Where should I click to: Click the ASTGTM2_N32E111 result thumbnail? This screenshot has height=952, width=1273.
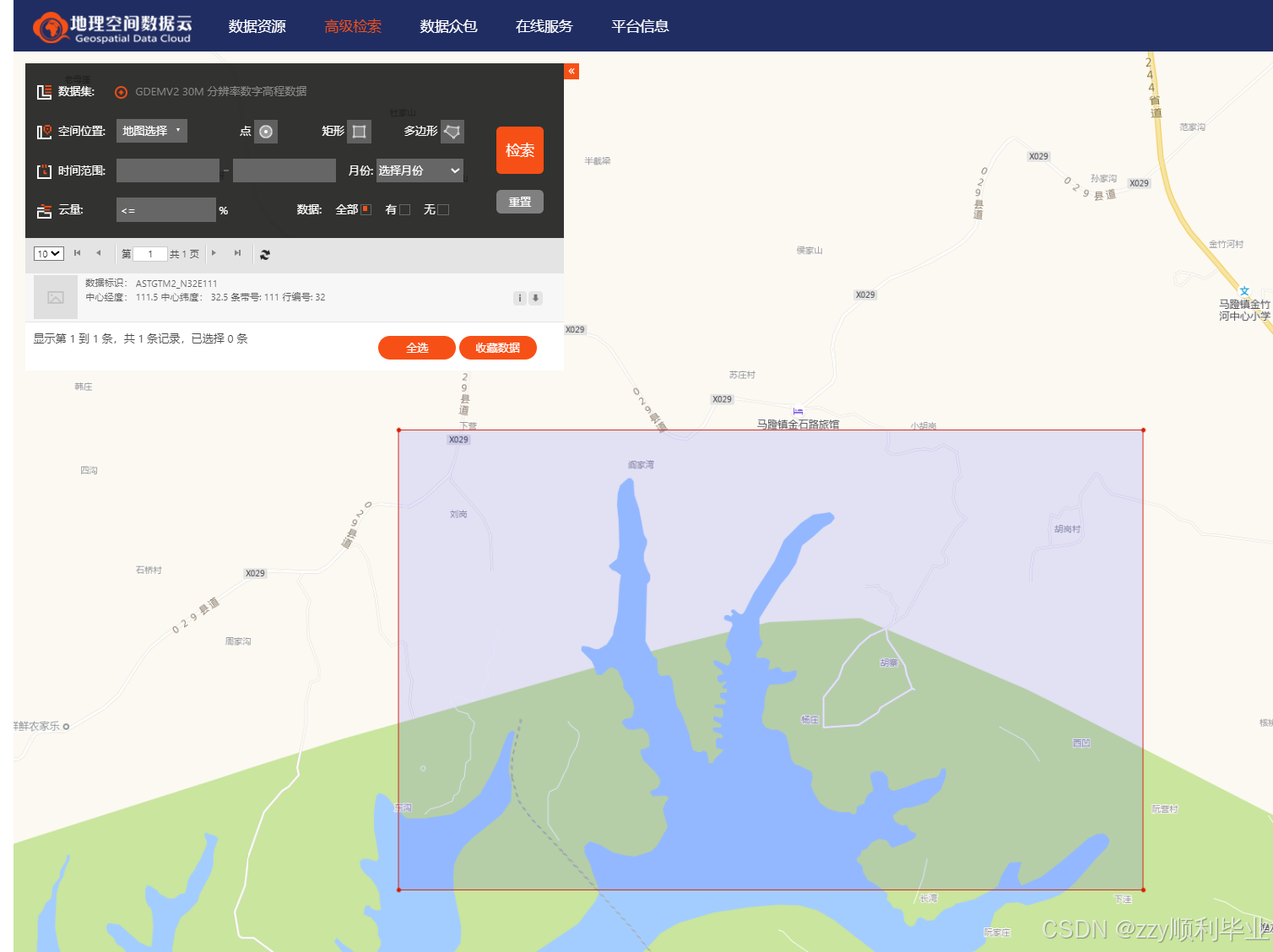[56, 297]
